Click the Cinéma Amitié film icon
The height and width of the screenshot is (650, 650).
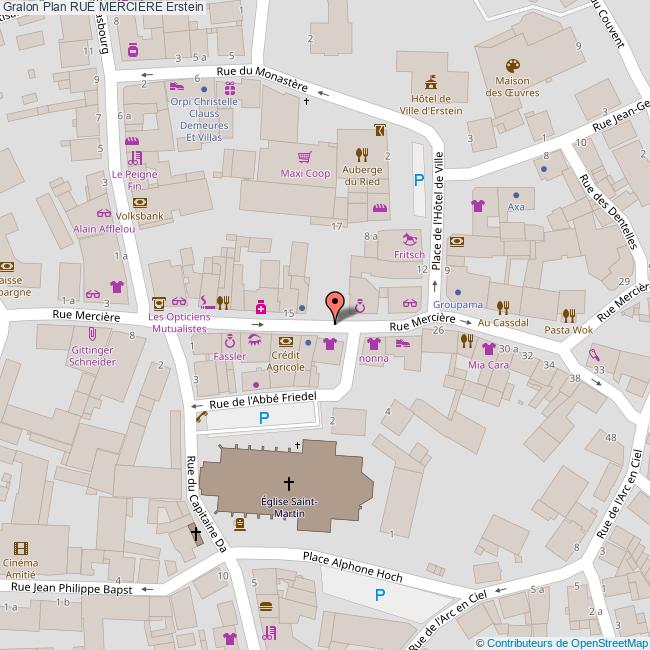20,546
